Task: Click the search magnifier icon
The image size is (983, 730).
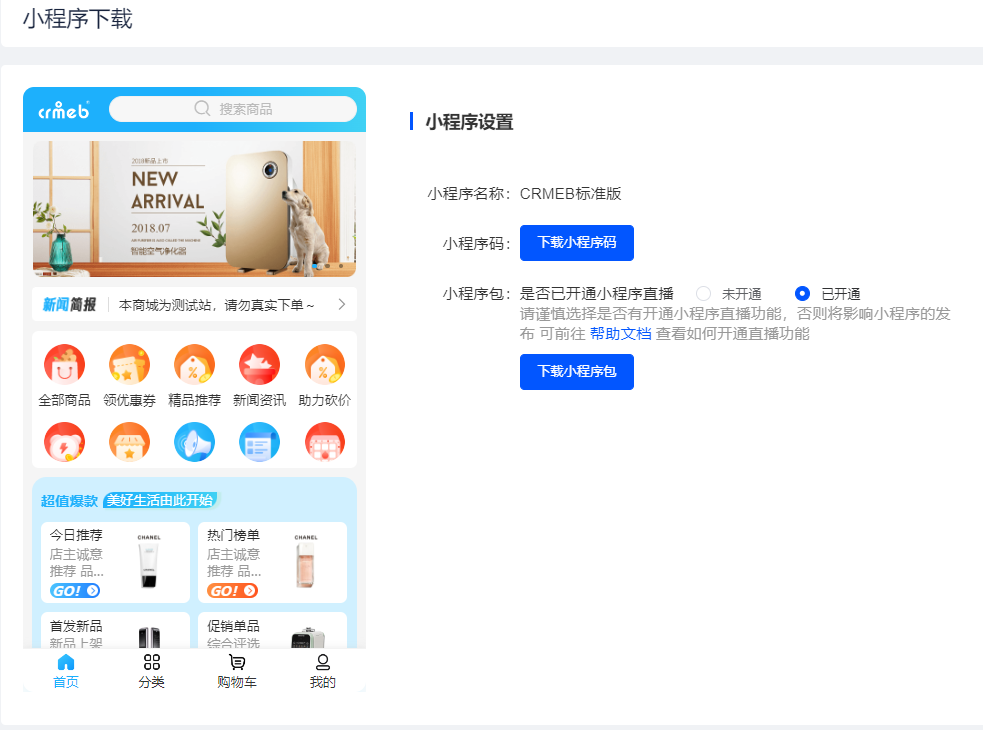Action: (202, 108)
